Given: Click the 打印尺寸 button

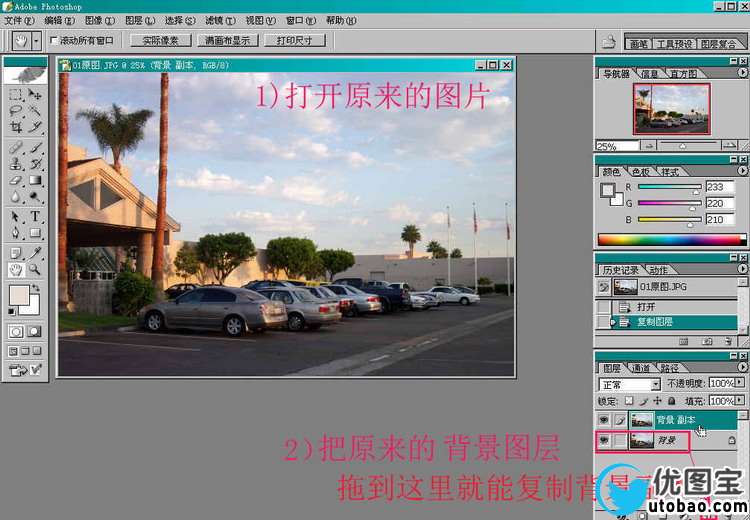Looking at the screenshot, I should point(295,41).
